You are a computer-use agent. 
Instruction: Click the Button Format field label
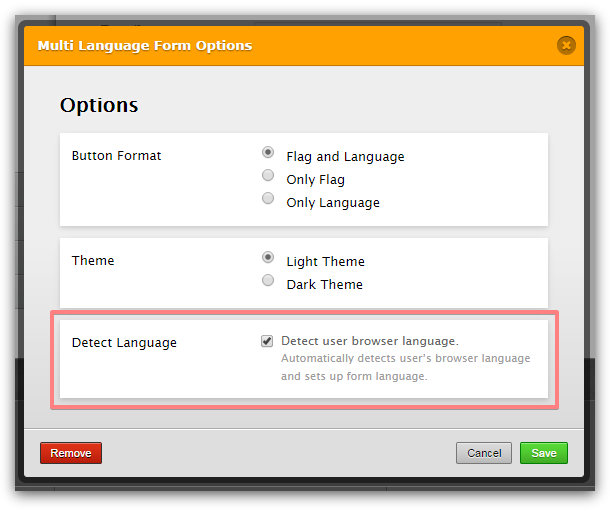tap(116, 156)
